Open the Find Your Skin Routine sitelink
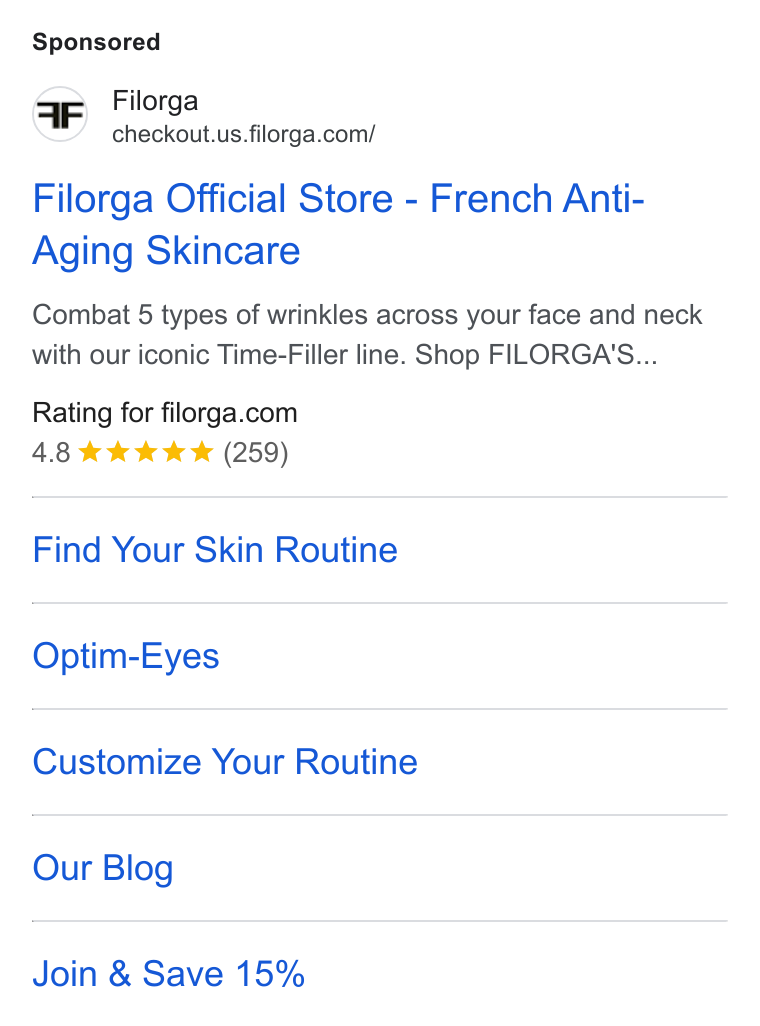Screen dimensions: 760x1026 215,550
